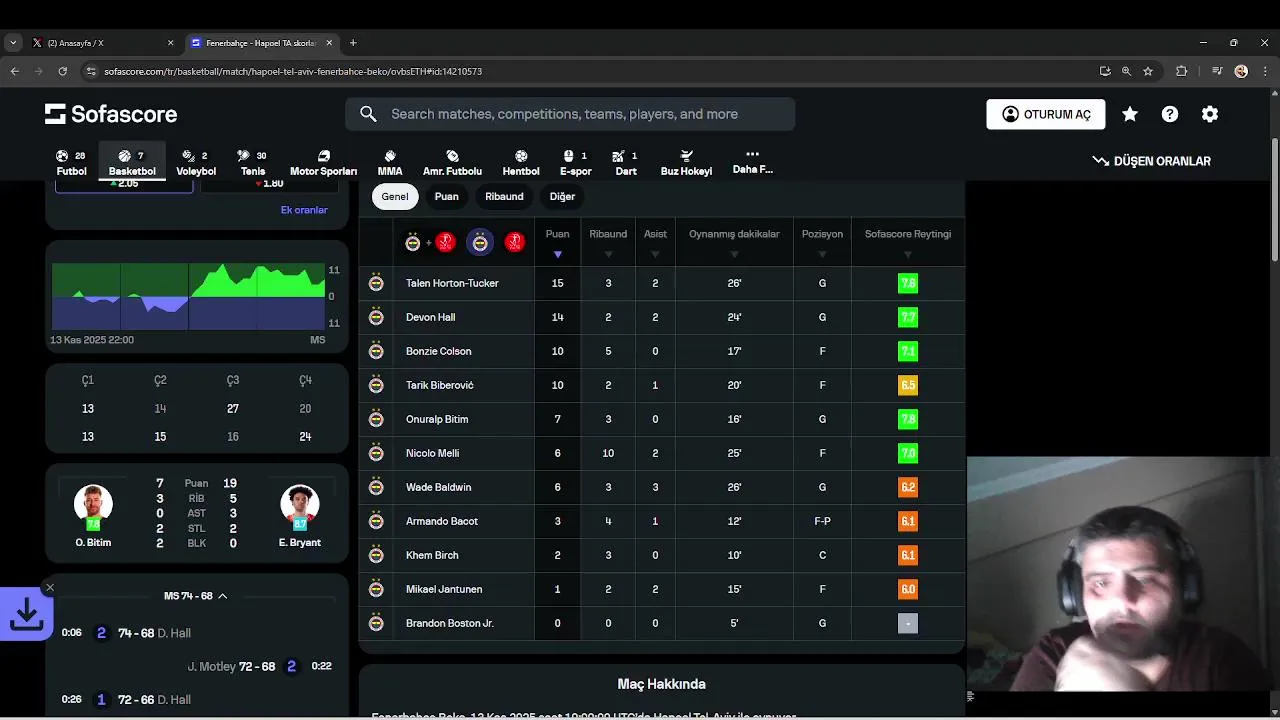Screen dimensions: 1280x720
Task: Click the favorites star icon in Sofascore header
Action: tap(1130, 114)
